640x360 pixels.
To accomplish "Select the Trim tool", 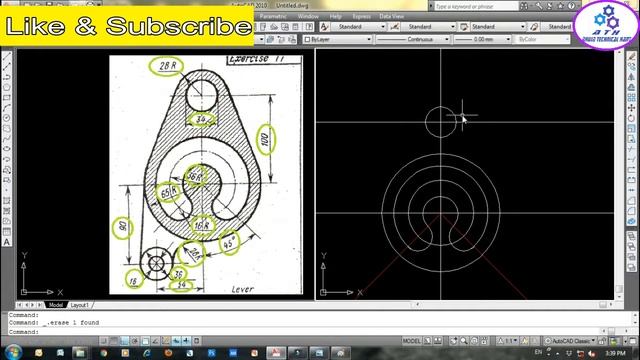I will point(631,149).
